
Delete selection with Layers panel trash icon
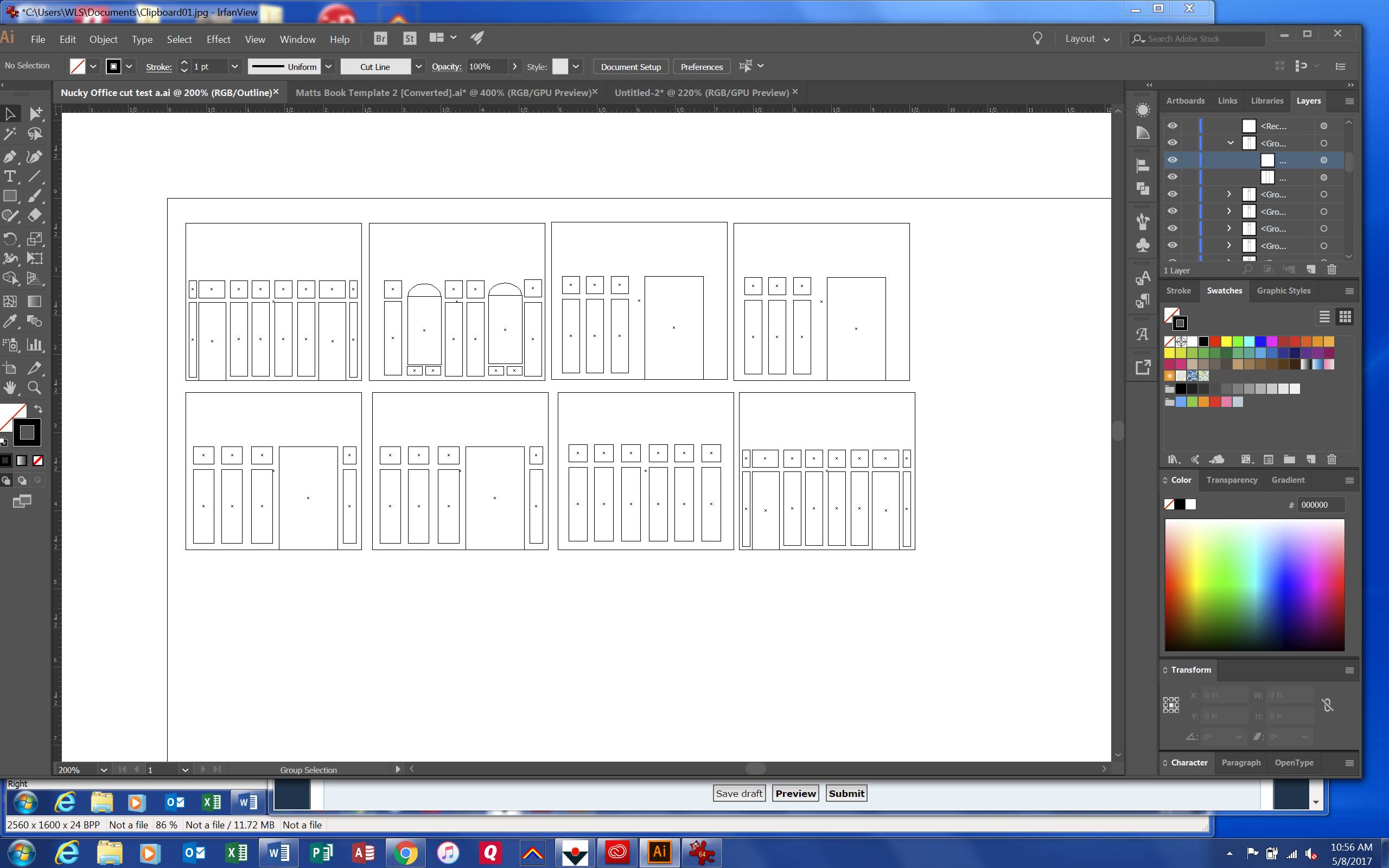coord(1331,269)
